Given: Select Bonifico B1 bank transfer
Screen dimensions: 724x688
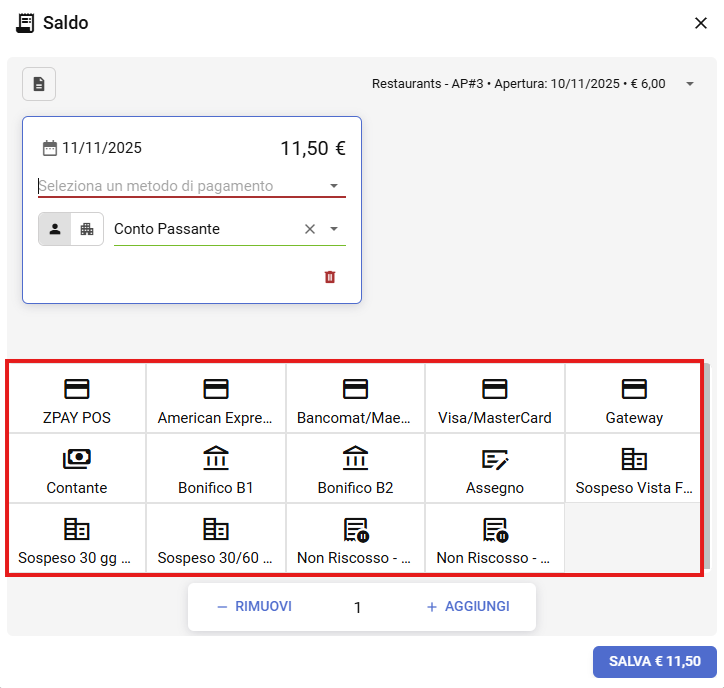Looking at the screenshot, I should pyautogui.click(x=216, y=469).
